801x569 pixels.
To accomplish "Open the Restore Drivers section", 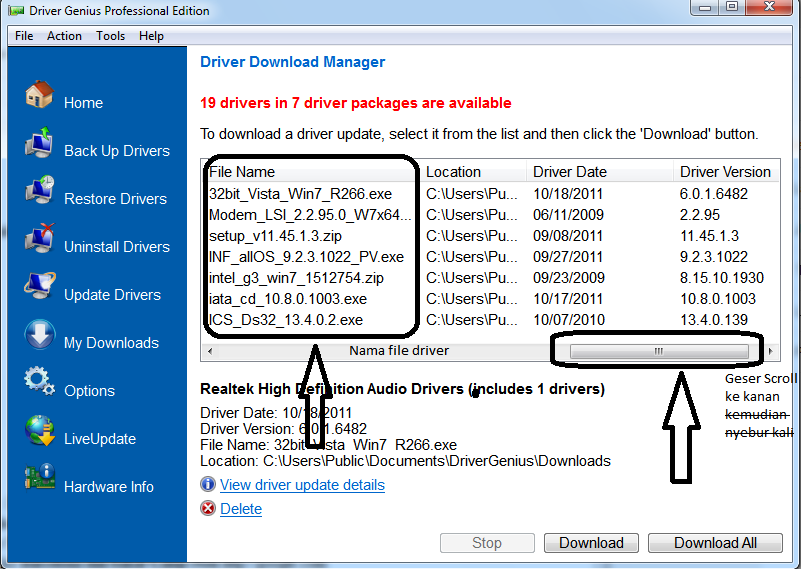I will 115,199.
